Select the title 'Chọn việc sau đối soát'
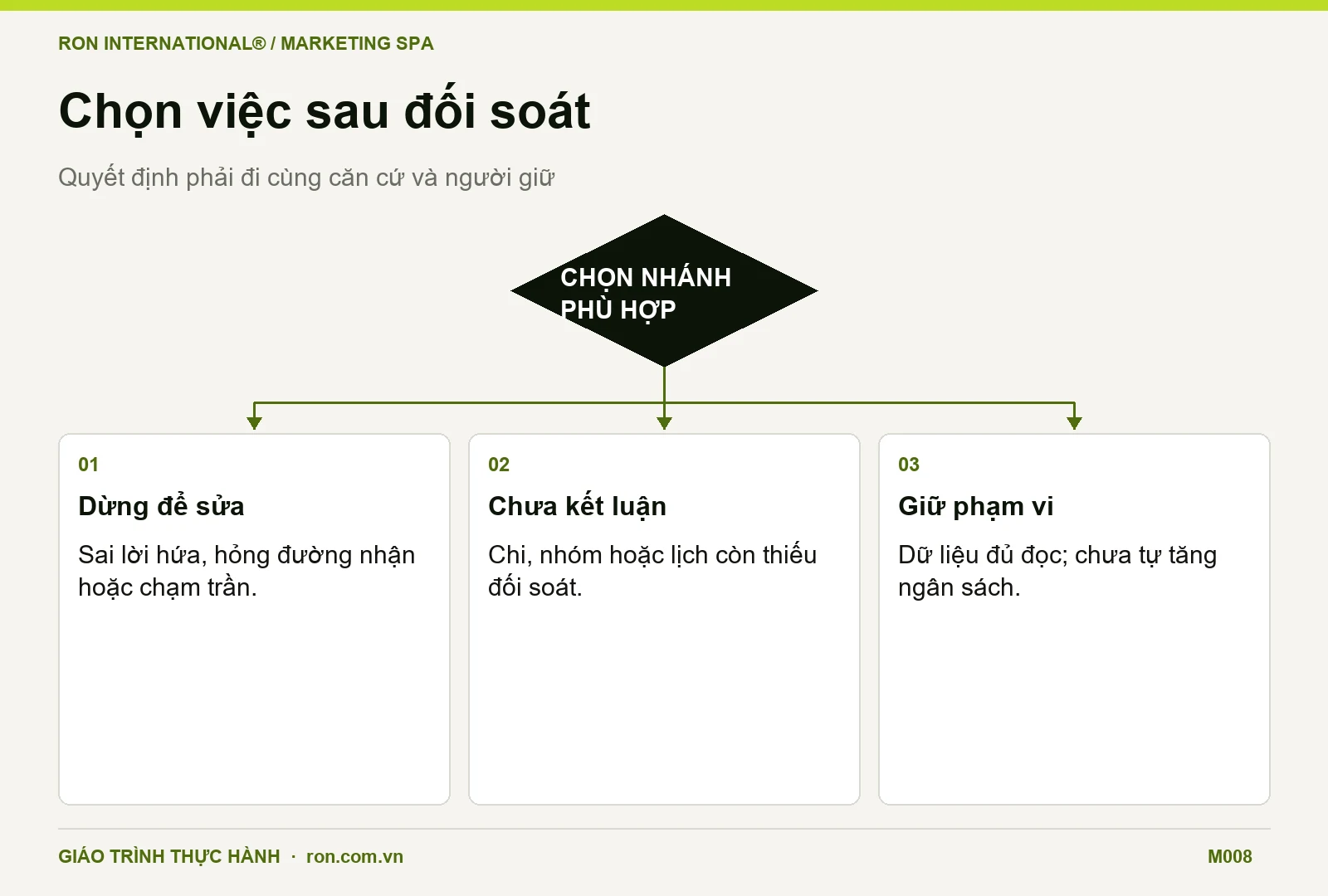The image size is (1328, 896). [325, 110]
